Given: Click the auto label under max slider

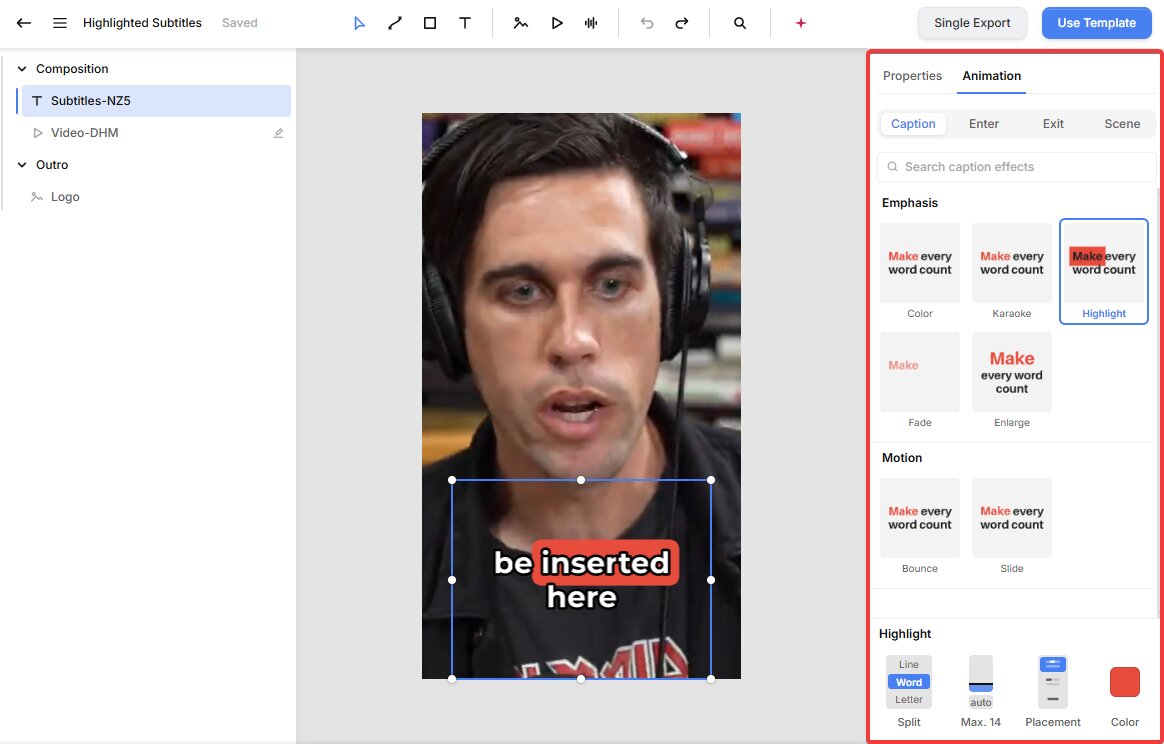Looking at the screenshot, I should (981, 702).
